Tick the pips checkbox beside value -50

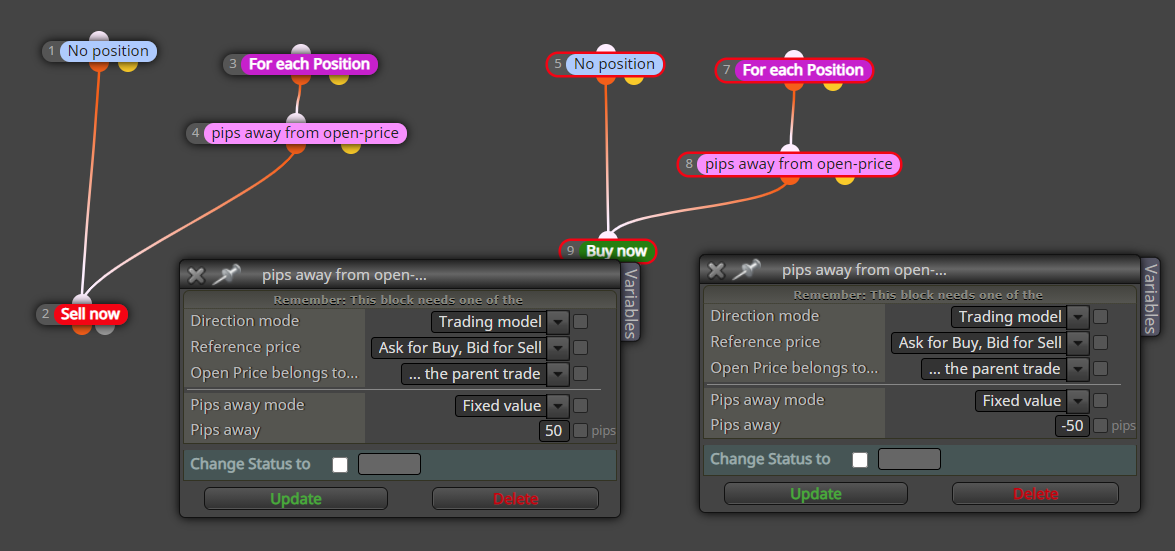pos(1100,426)
